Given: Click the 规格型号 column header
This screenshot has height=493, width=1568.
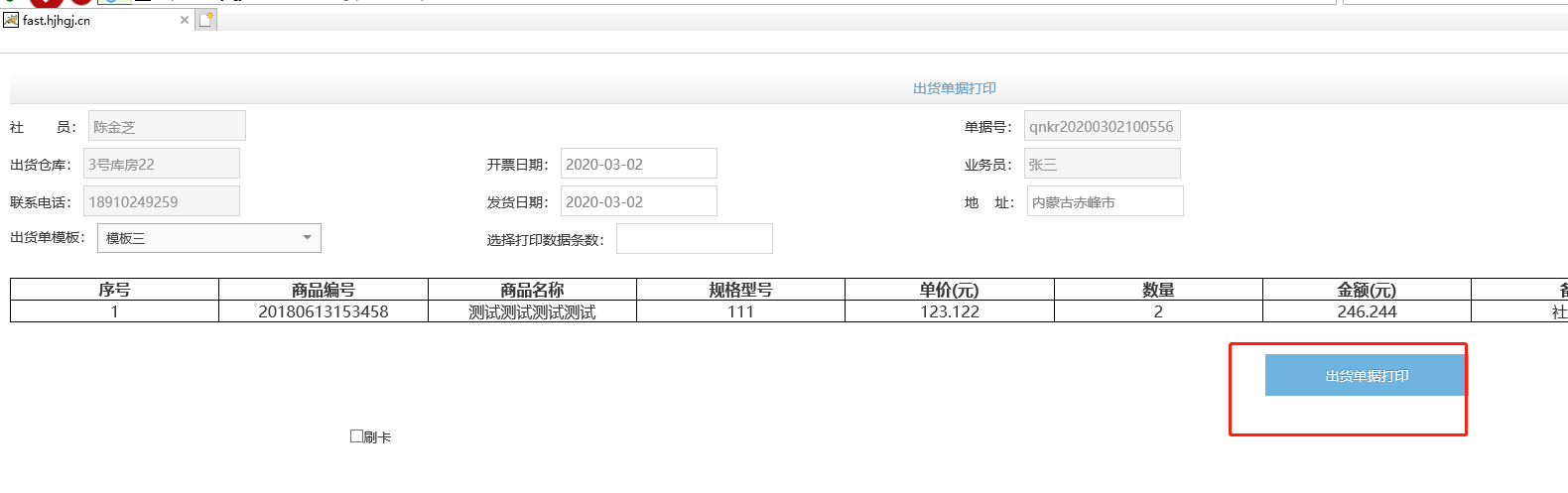Looking at the screenshot, I should [740, 290].
